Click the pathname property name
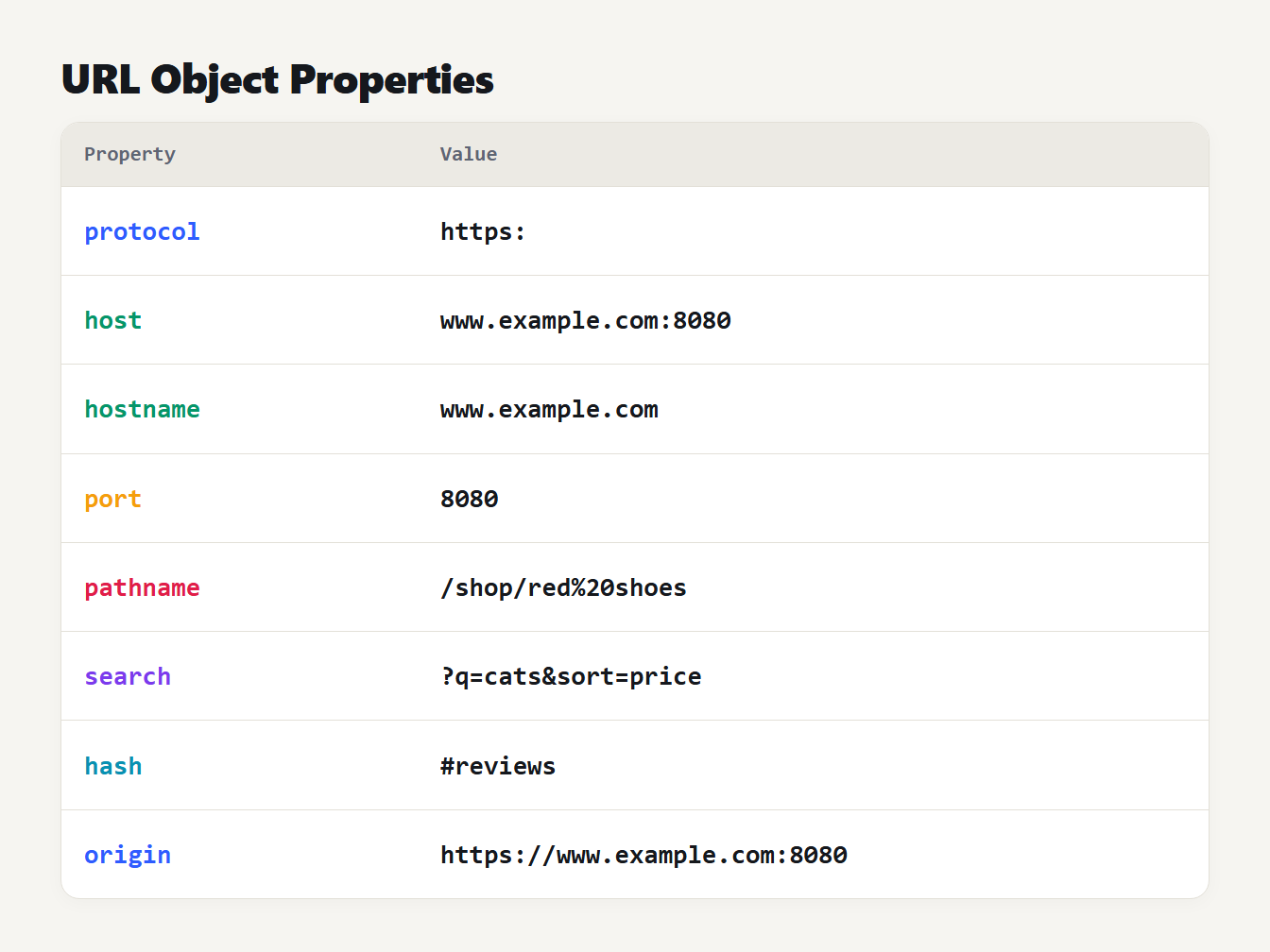The height and width of the screenshot is (952, 1270). (x=142, y=587)
